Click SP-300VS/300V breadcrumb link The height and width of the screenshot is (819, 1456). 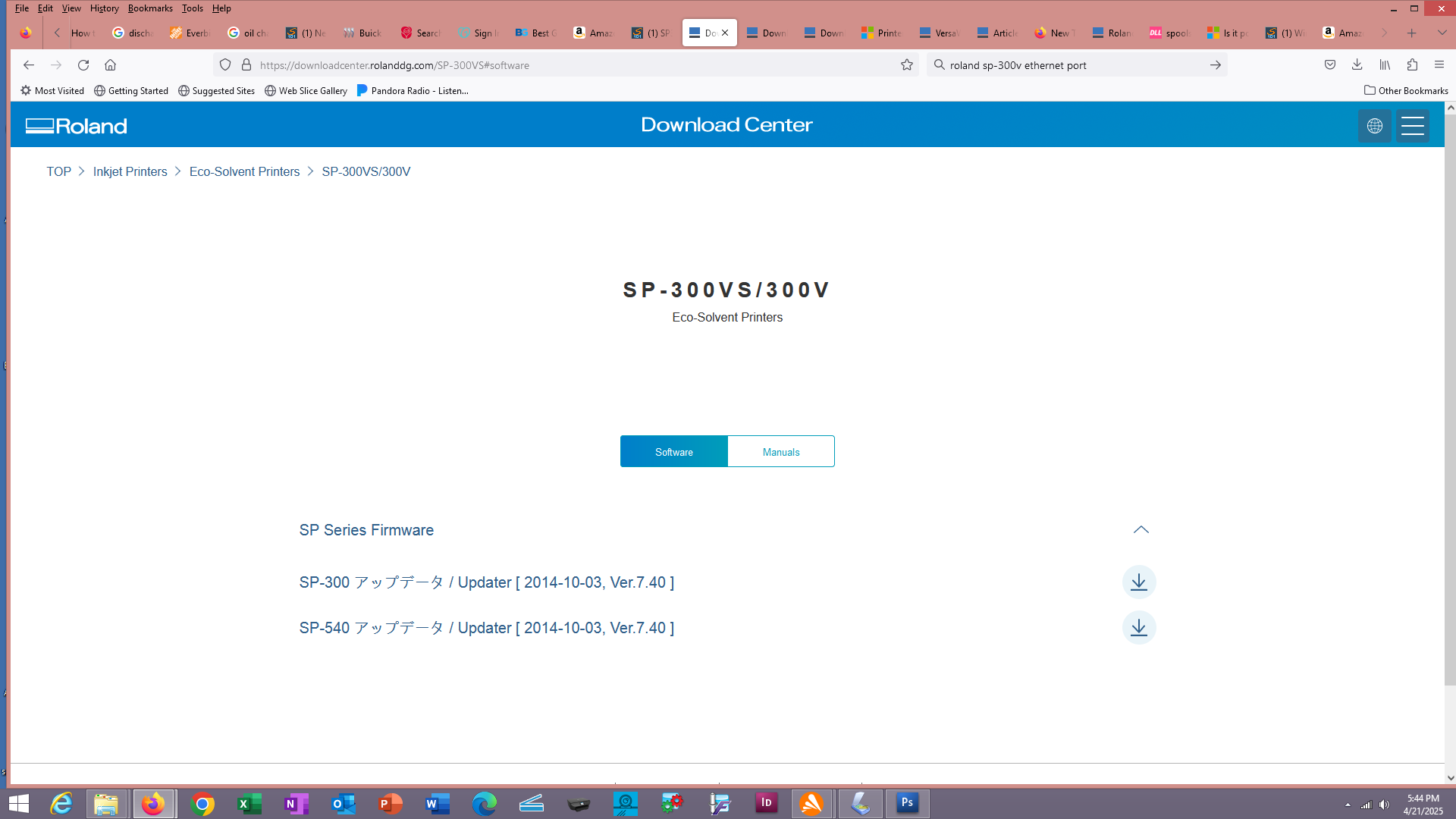[x=366, y=172]
